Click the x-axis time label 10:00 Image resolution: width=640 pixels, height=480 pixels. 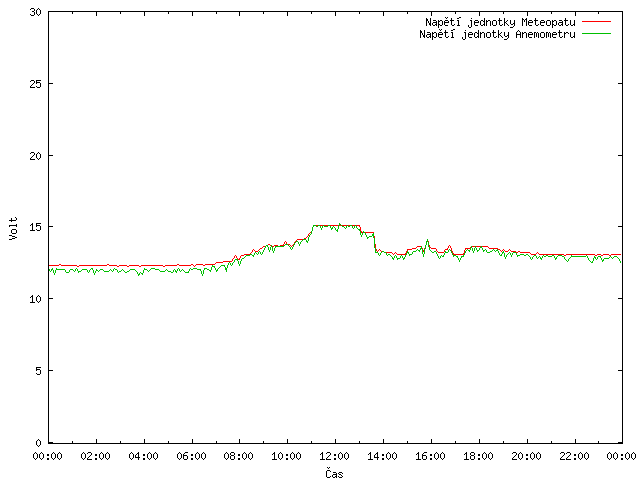pyautogui.click(x=287, y=456)
